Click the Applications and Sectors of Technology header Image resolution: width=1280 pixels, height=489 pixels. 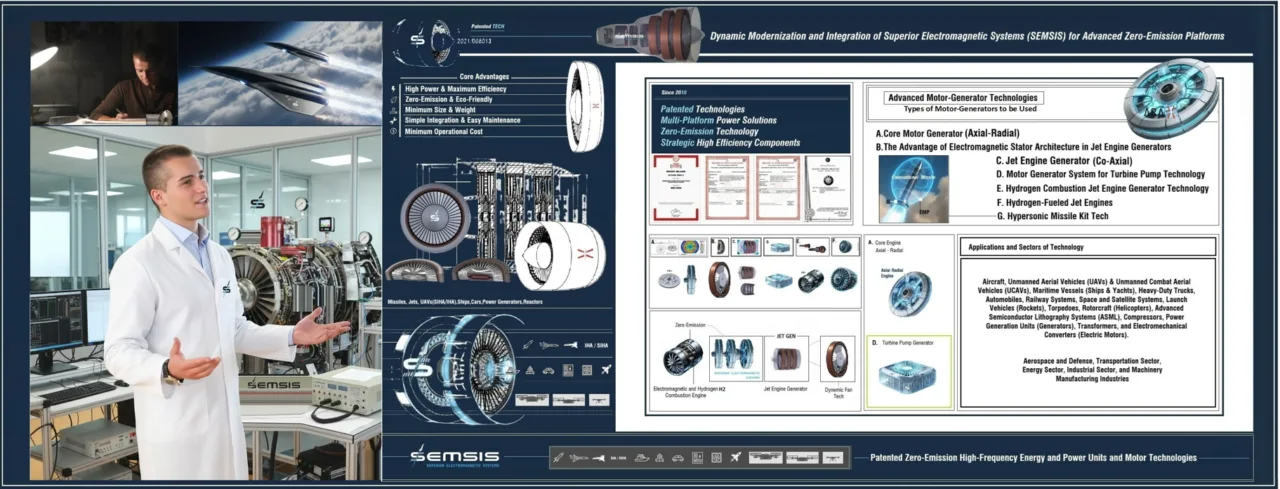[x=1087, y=246]
